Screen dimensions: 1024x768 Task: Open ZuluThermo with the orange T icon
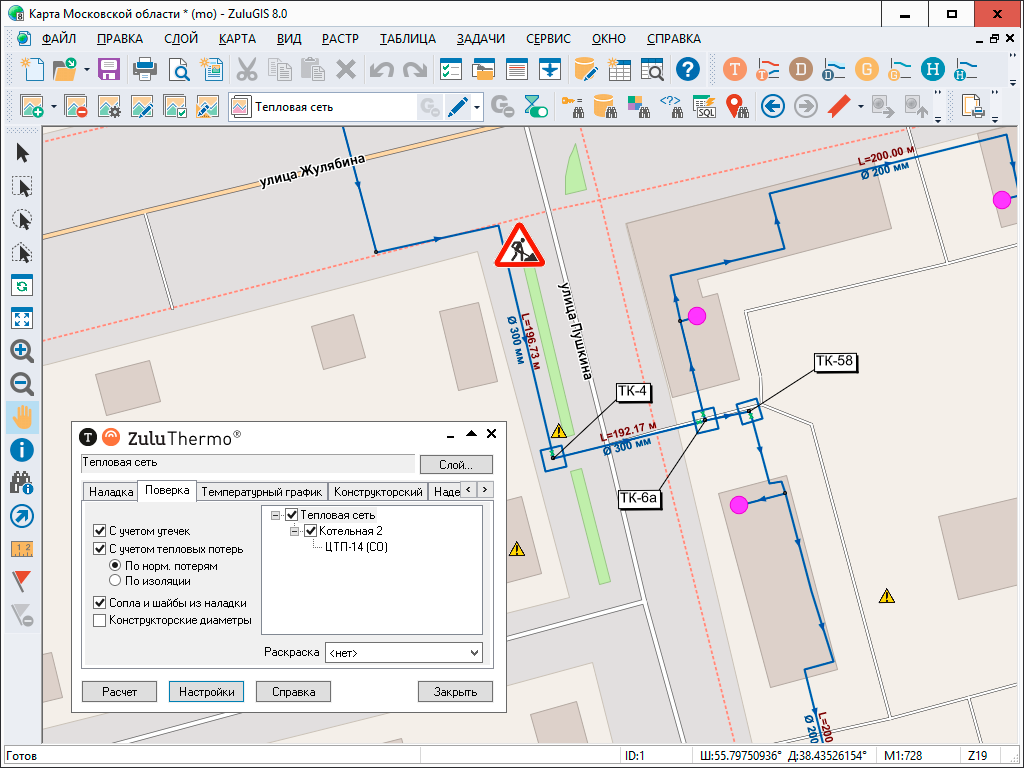pos(736,69)
